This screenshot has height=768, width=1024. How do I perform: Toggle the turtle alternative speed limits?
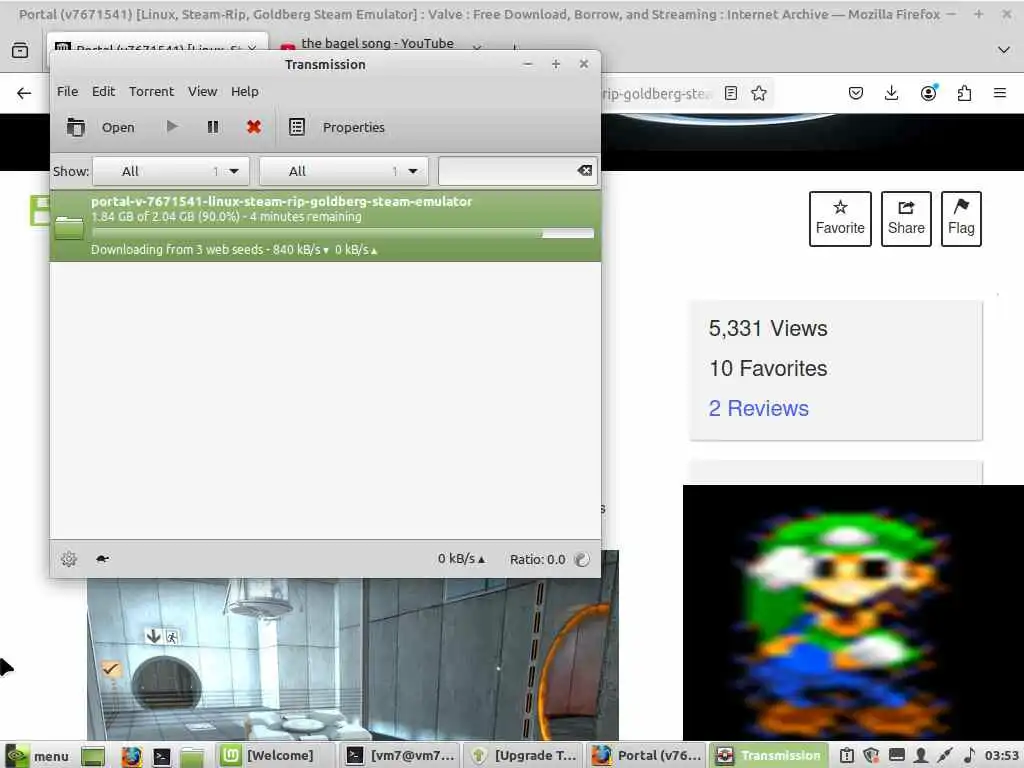click(103, 559)
